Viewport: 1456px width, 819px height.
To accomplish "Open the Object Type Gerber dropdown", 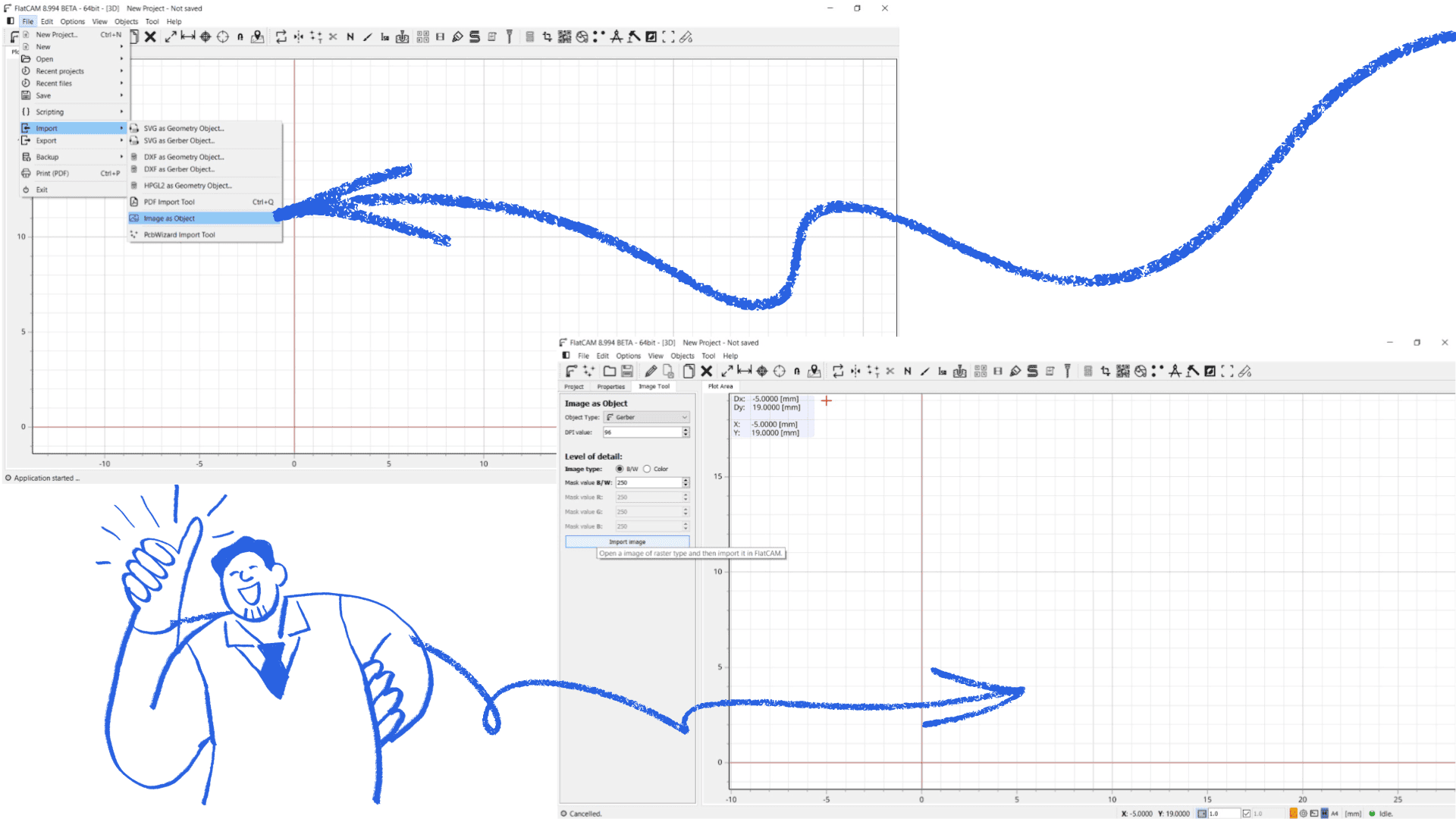I will tap(647, 417).
